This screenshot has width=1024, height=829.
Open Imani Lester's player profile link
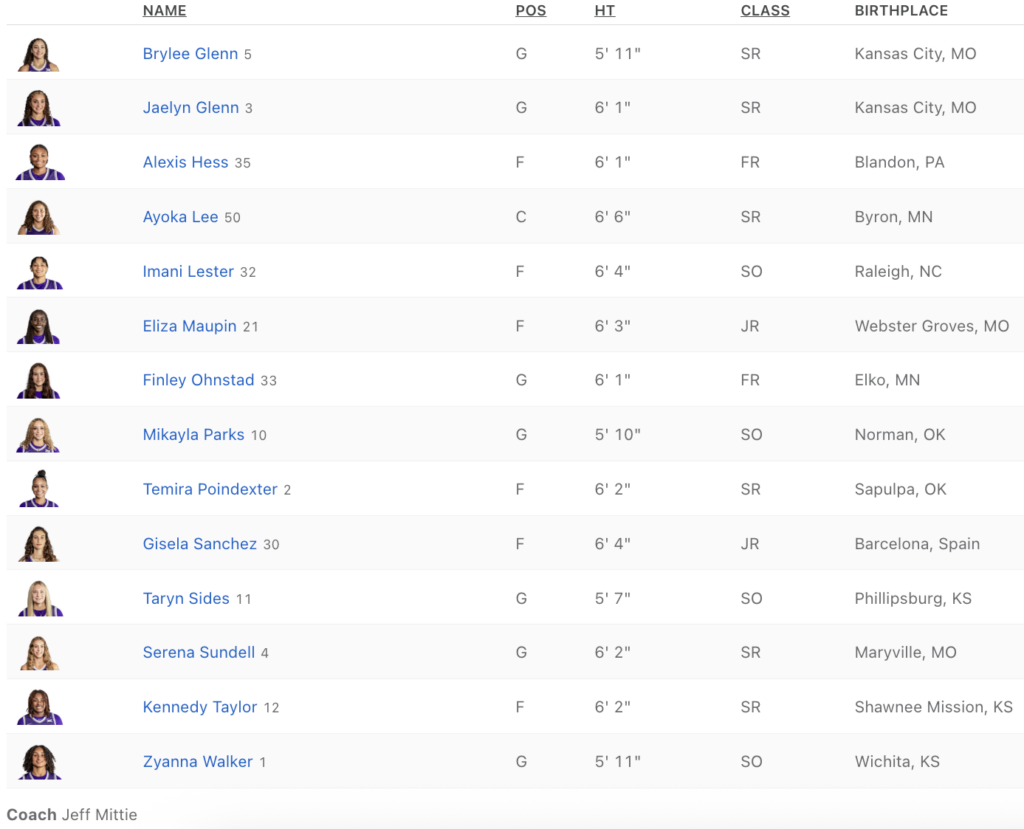[x=188, y=271]
